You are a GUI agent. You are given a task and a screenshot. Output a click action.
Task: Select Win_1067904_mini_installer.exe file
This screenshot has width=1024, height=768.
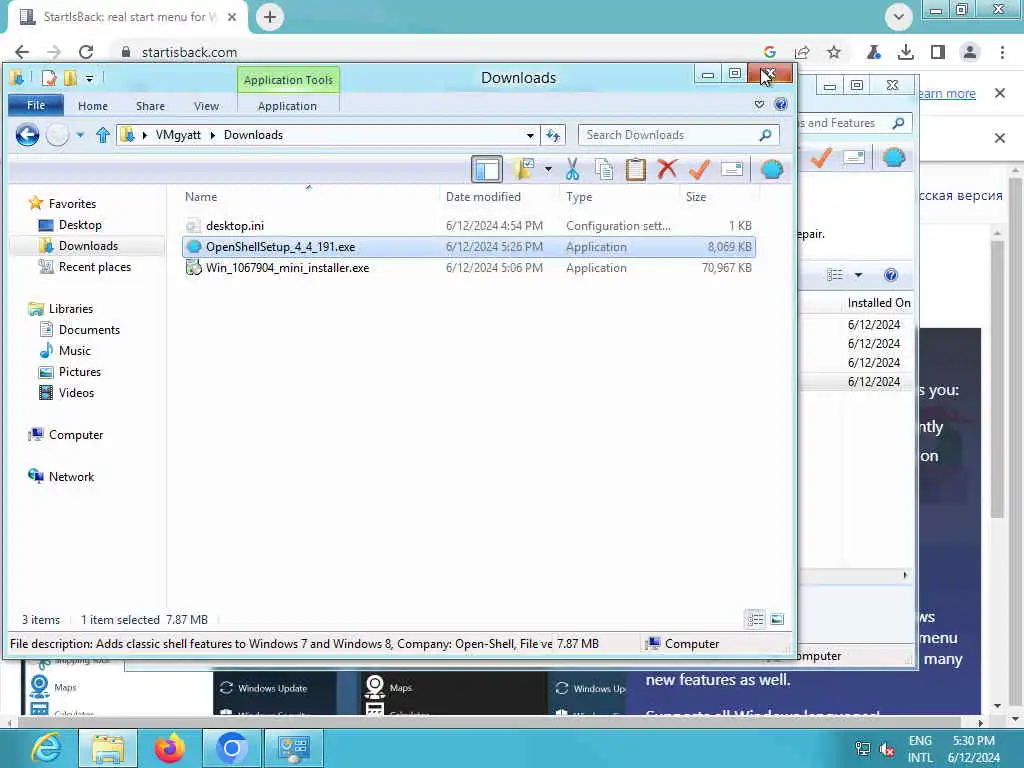click(x=468, y=268)
